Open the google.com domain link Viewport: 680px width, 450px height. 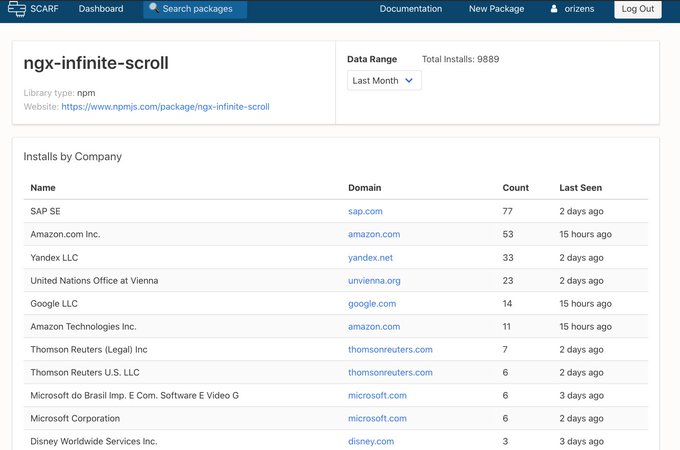click(x=372, y=303)
